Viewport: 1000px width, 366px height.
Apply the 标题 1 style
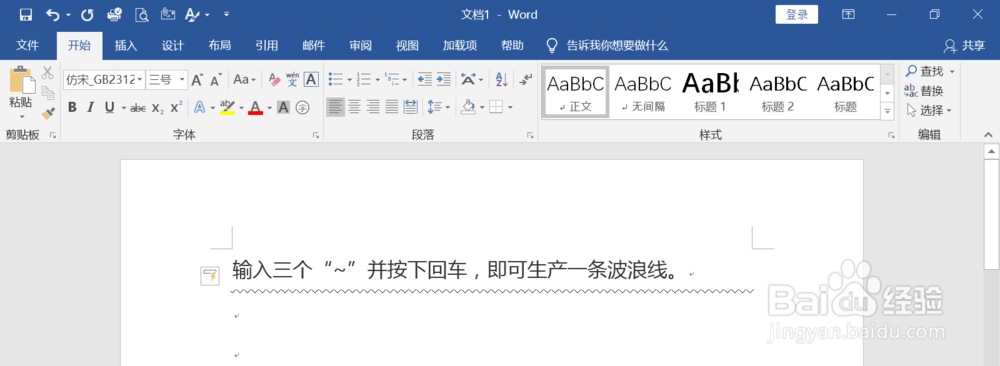710,91
